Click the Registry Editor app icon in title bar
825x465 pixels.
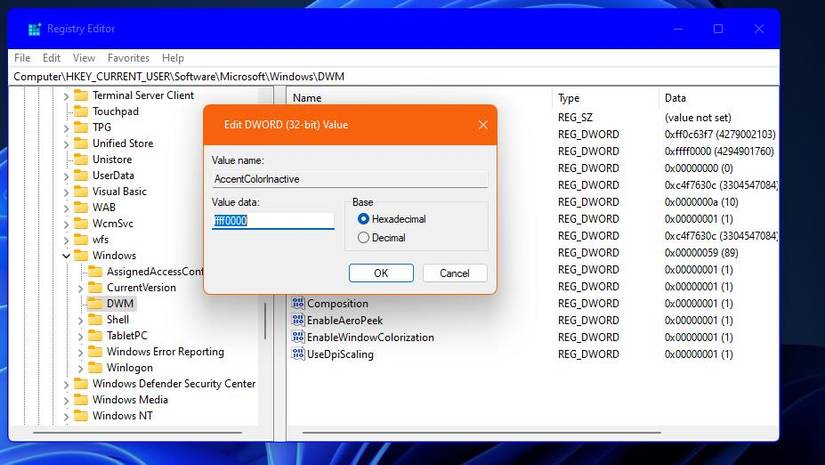(34, 29)
